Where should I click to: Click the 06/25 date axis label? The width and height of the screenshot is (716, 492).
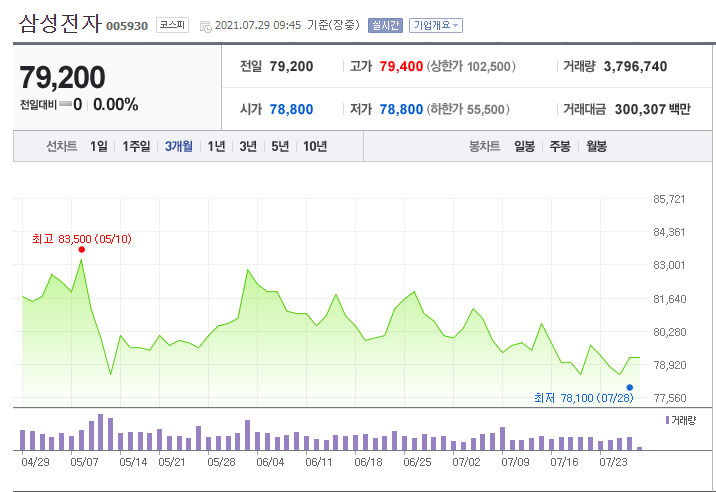pyautogui.click(x=417, y=462)
